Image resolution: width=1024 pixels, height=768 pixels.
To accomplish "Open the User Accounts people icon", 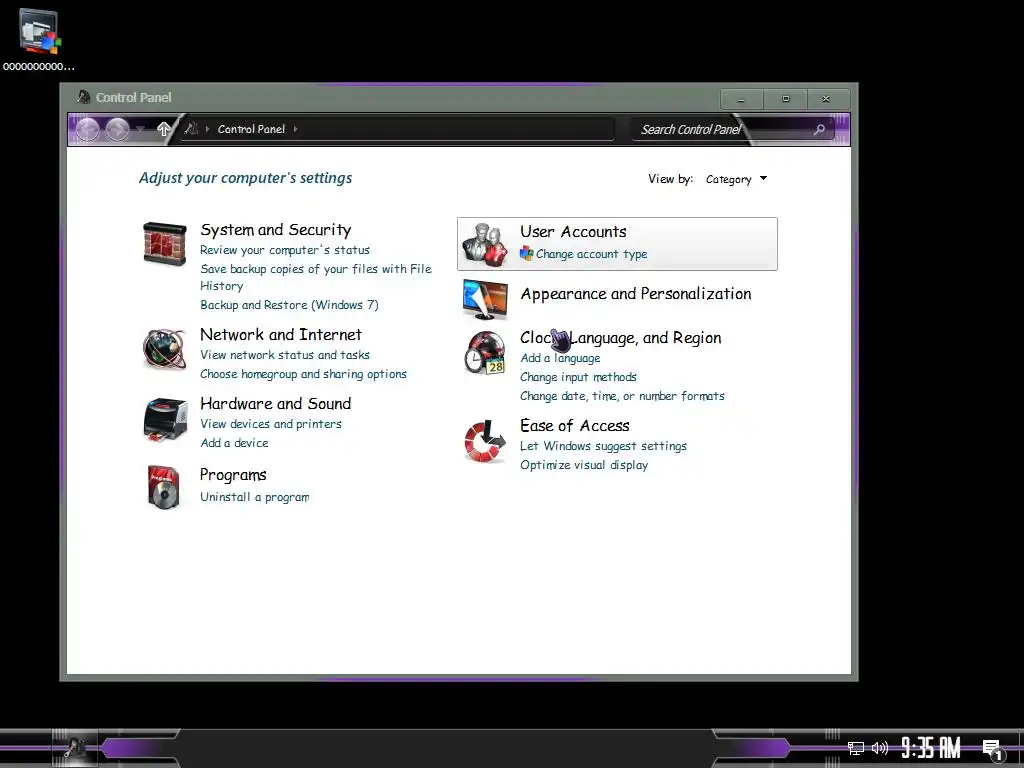I will [485, 244].
